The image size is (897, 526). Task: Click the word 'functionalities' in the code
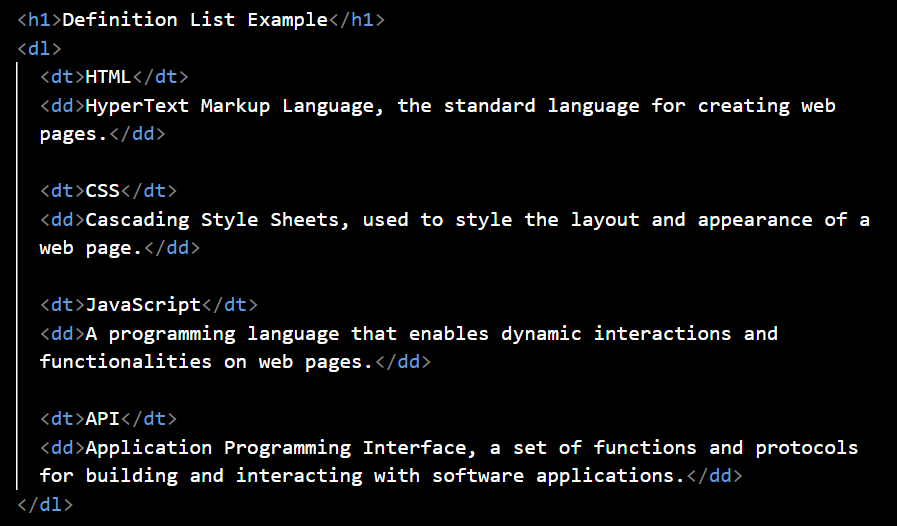pyautogui.click(x=126, y=362)
